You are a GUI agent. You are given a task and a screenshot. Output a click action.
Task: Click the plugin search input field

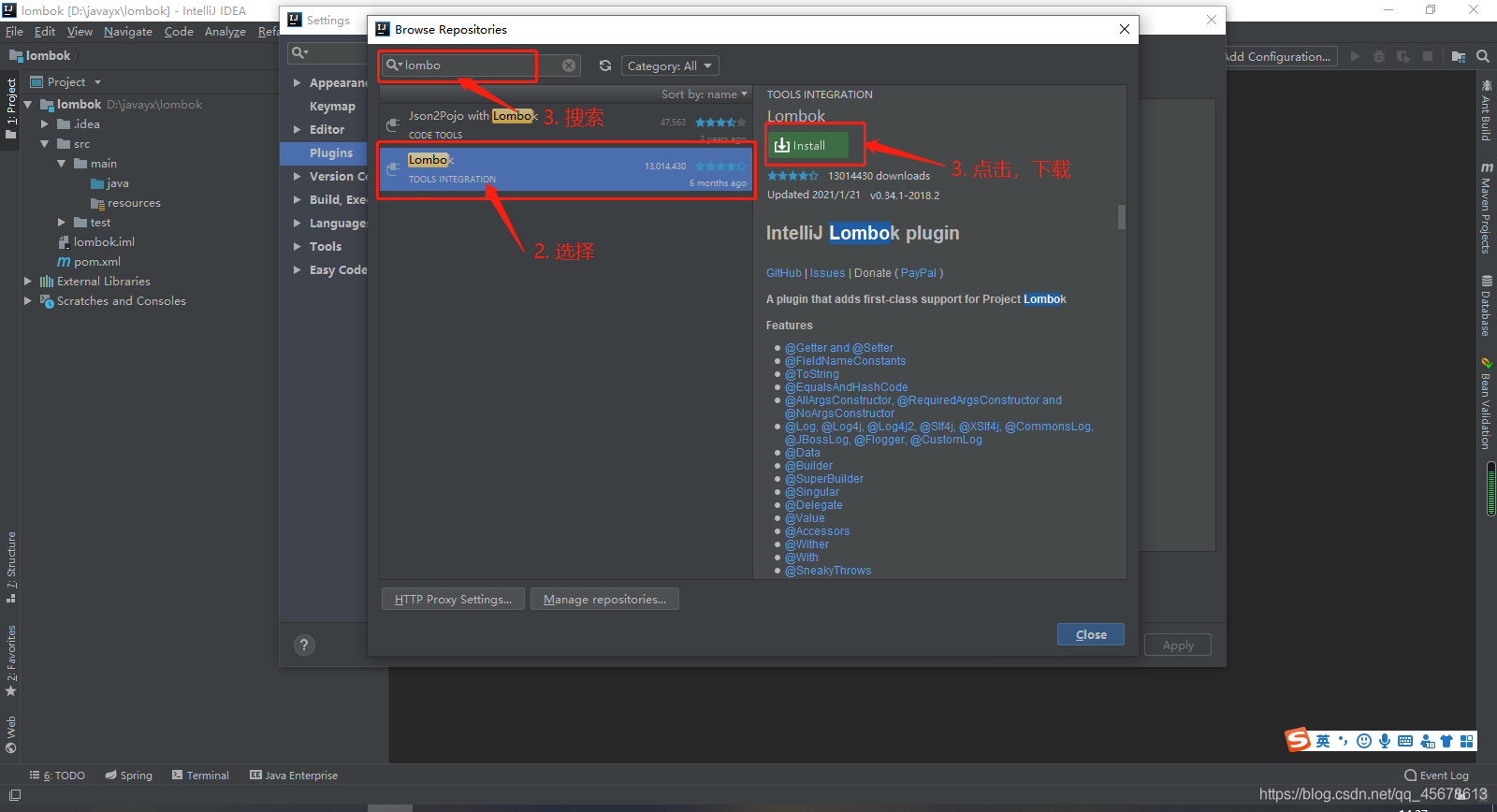pos(480,65)
